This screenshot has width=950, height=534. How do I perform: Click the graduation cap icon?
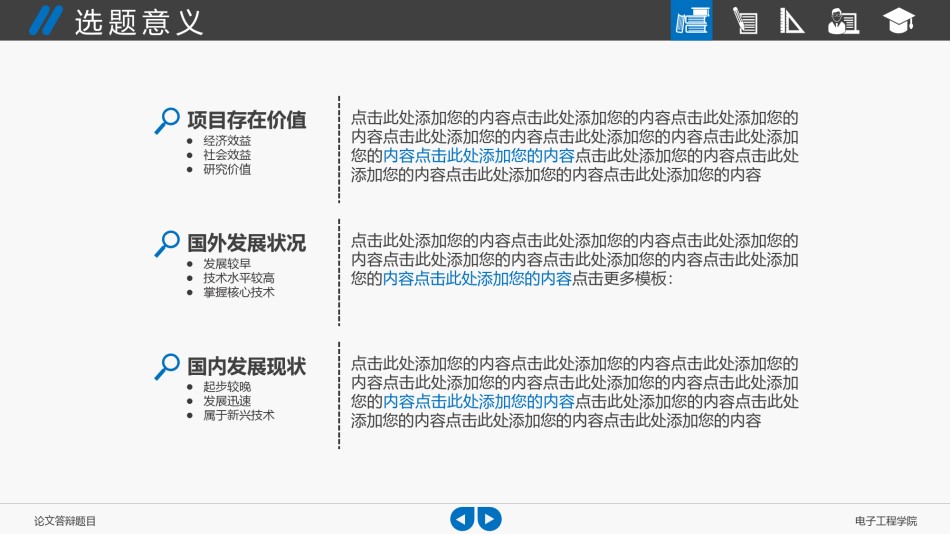click(899, 21)
